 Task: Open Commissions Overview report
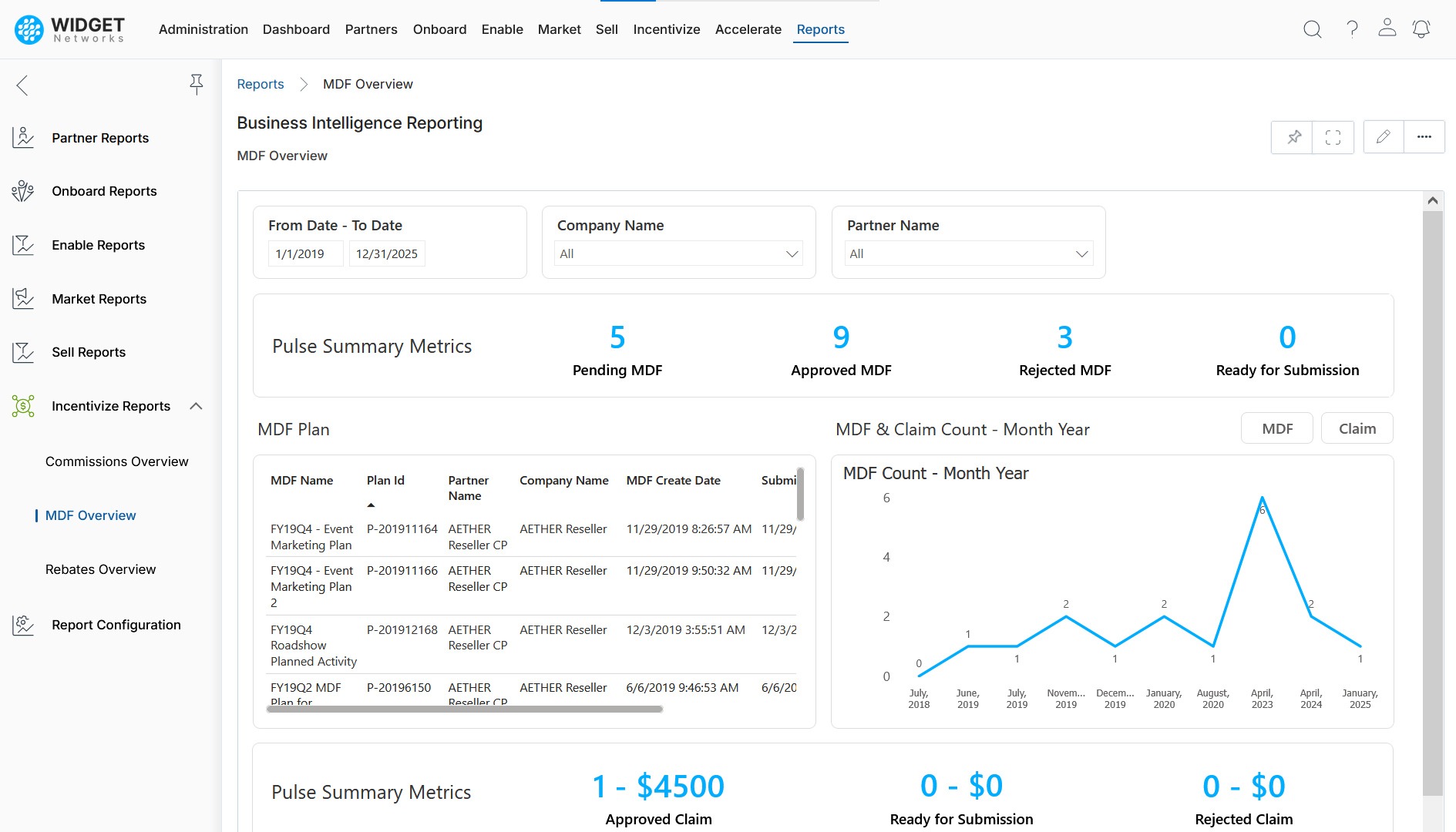pyautogui.click(x=116, y=461)
